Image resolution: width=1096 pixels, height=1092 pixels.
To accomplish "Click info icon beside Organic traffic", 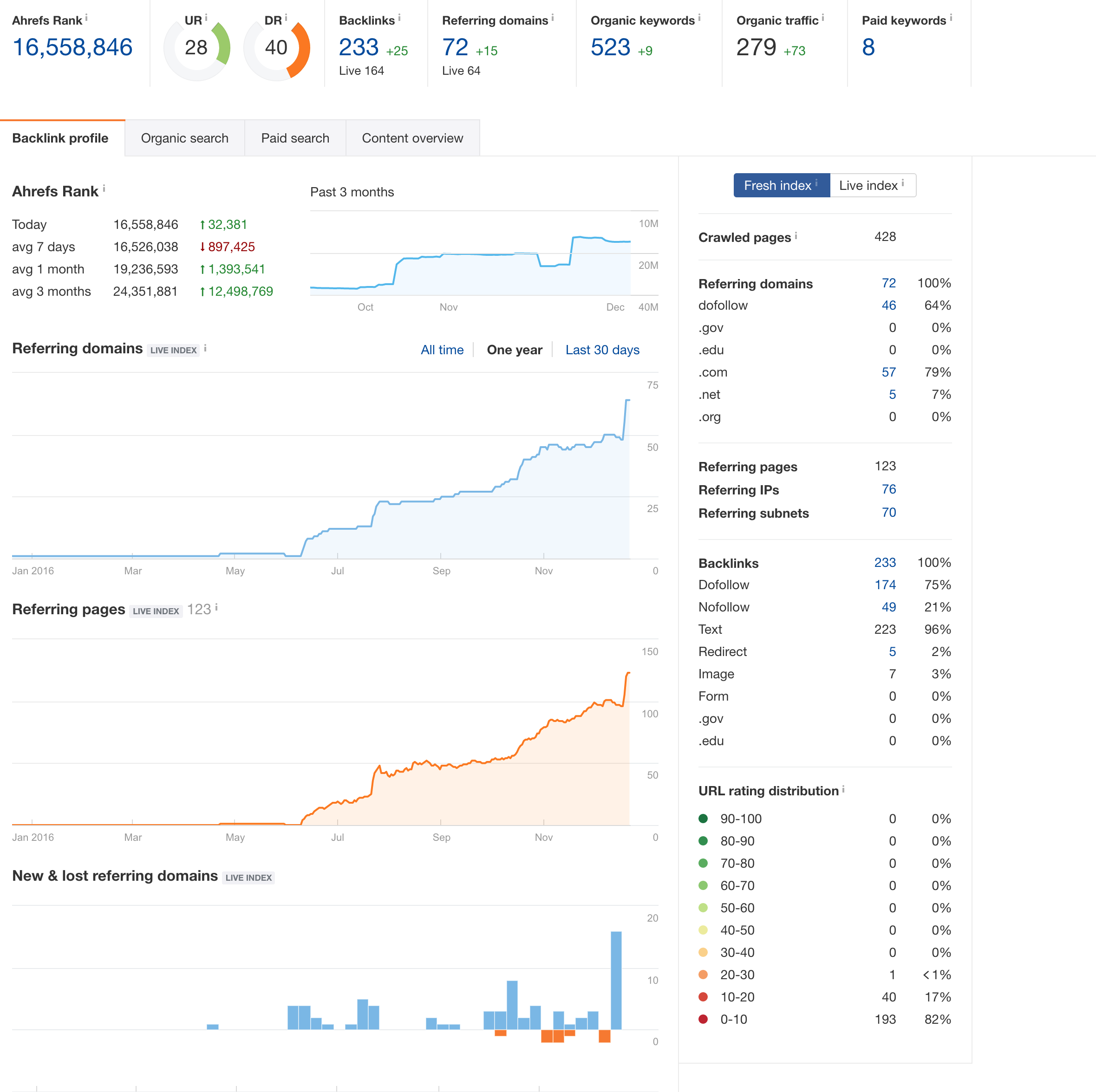I will (x=822, y=18).
